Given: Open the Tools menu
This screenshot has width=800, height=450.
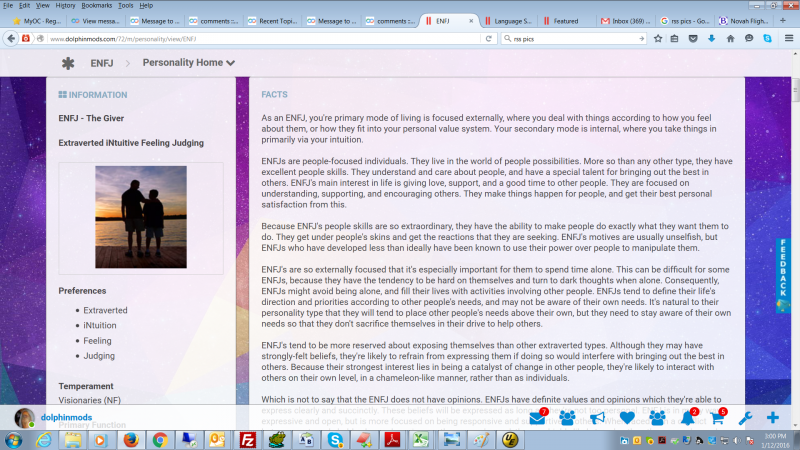Looking at the screenshot, I should (x=126, y=6).
